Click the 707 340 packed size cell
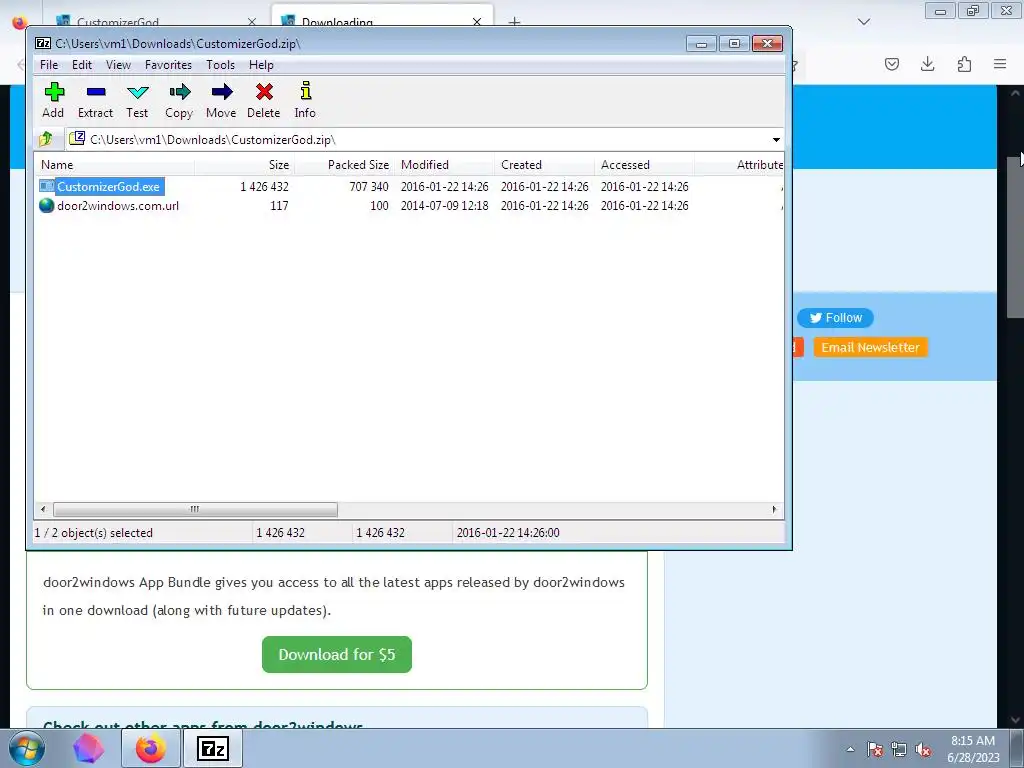This screenshot has width=1024, height=768. [369, 187]
